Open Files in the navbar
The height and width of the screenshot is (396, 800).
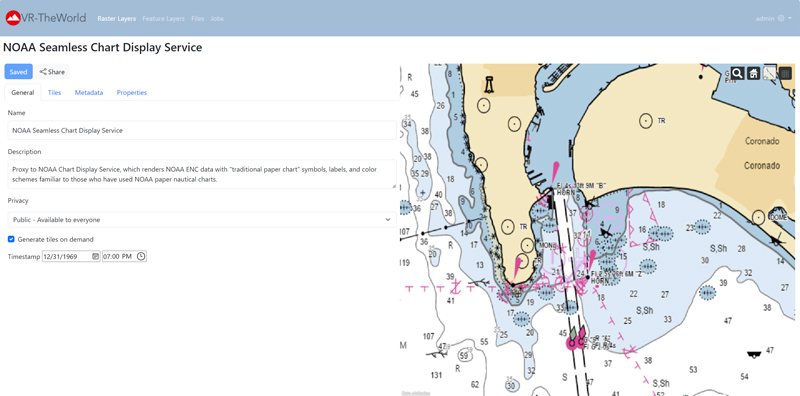197,18
